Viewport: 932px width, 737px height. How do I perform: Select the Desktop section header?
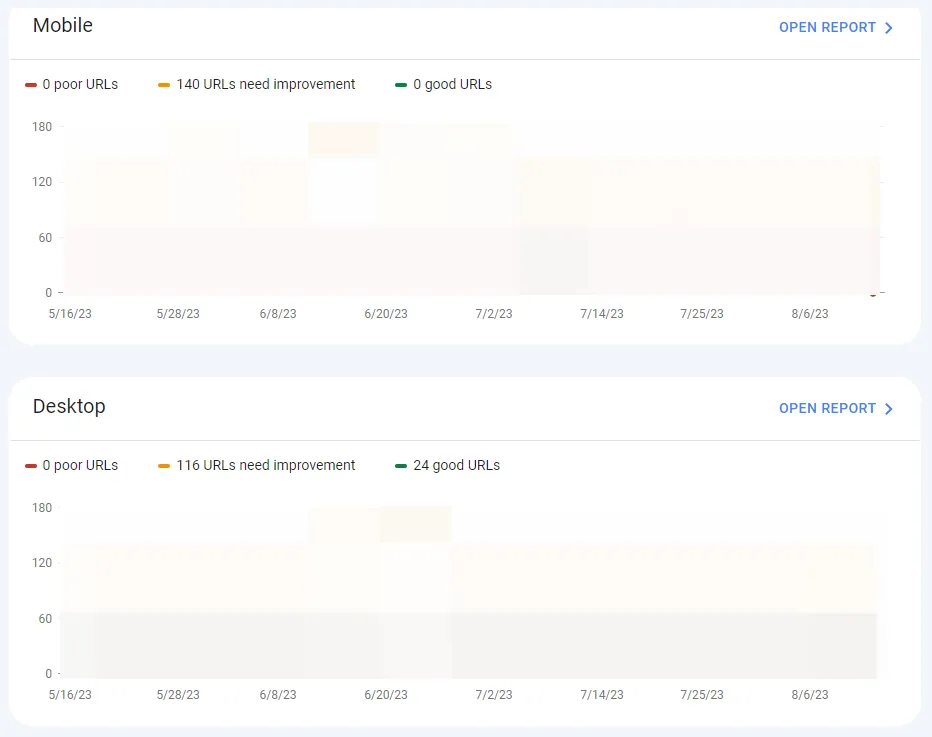point(69,407)
